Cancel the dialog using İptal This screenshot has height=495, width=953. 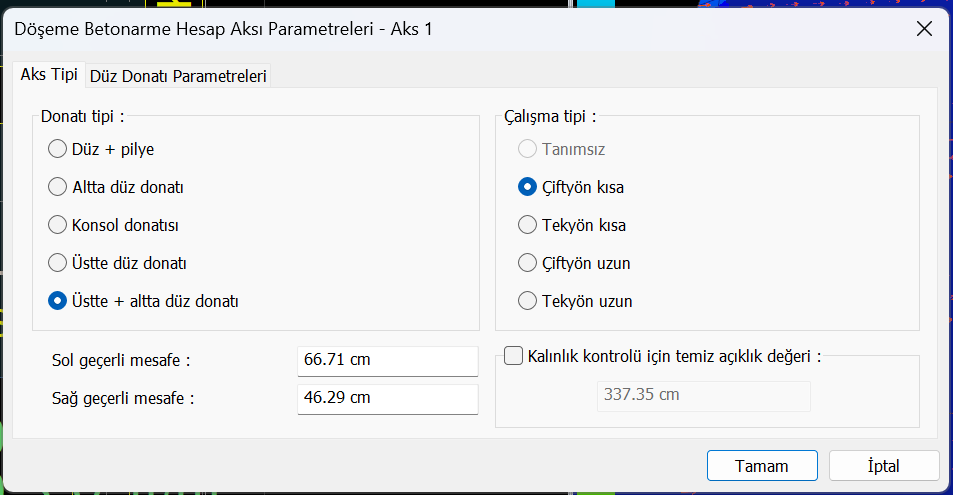[884, 466]
